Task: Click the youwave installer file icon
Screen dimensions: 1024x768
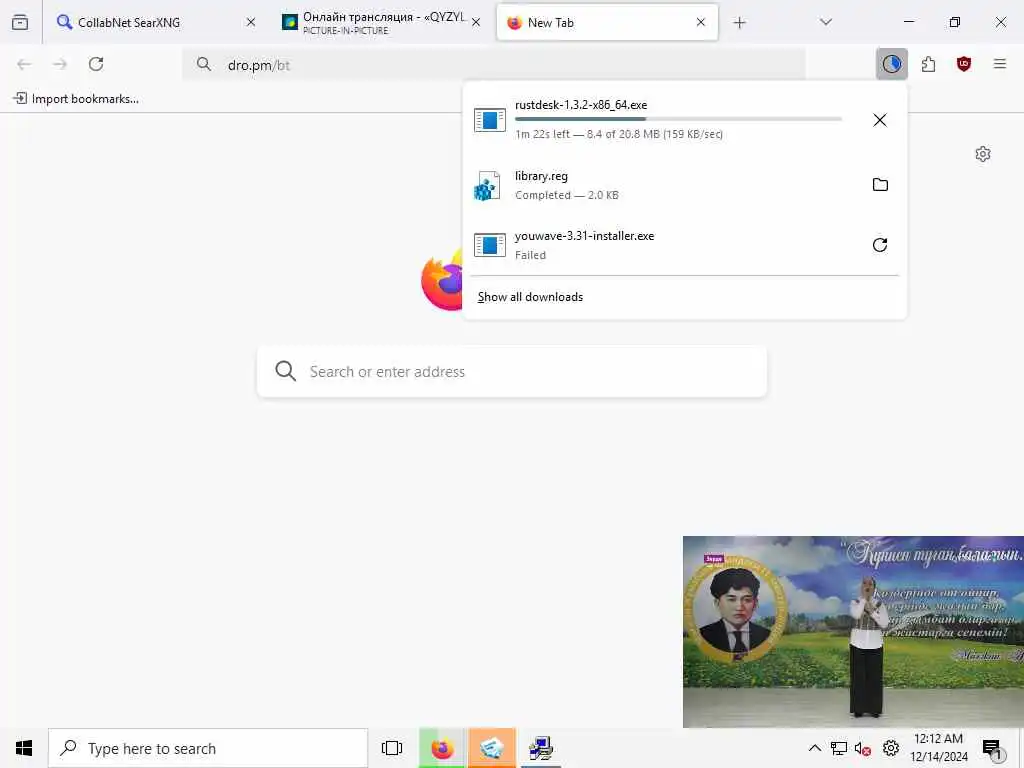Action: [x=490, y=246]
